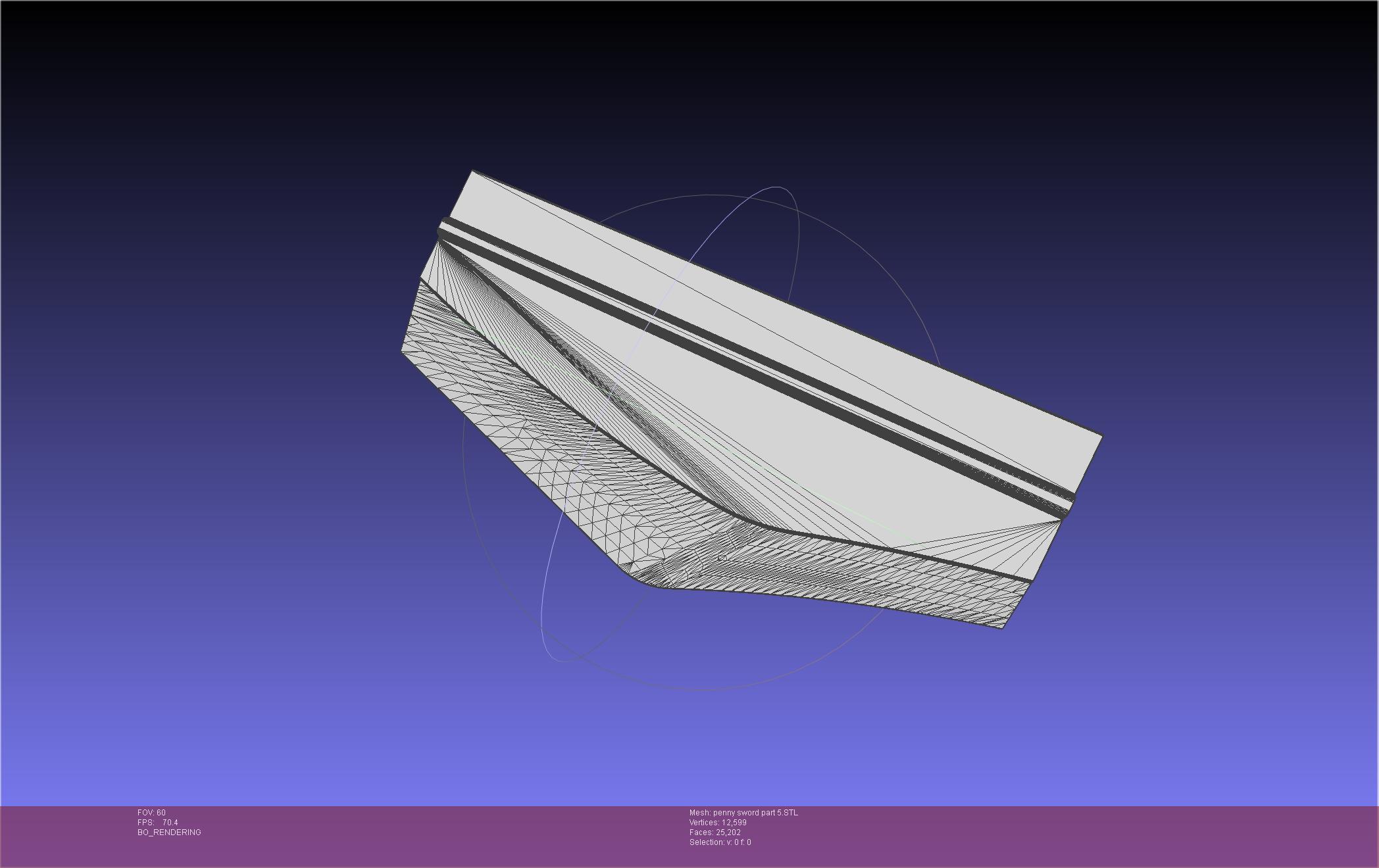Click the FOV: 60 readout
The image size is (1379, 868).
click(x=151, y=813)
